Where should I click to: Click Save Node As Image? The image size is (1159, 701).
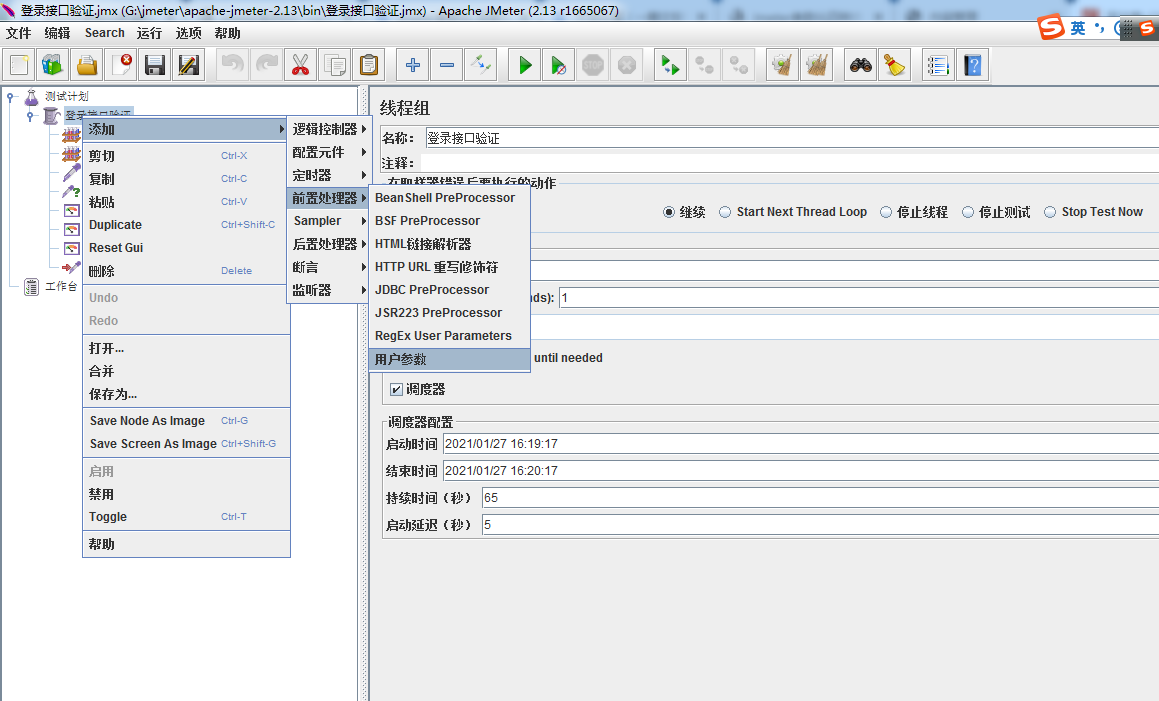click(186, 421)
